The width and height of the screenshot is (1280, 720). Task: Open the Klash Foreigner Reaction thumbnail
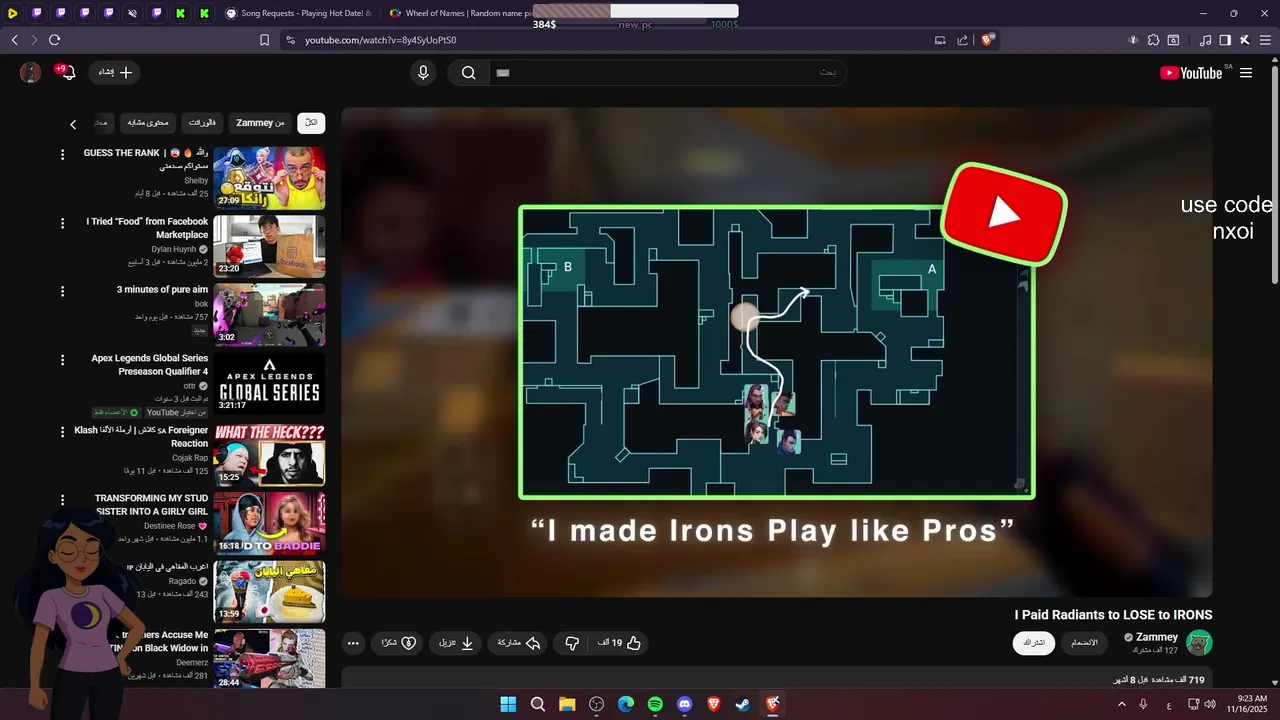pos(269,455)
